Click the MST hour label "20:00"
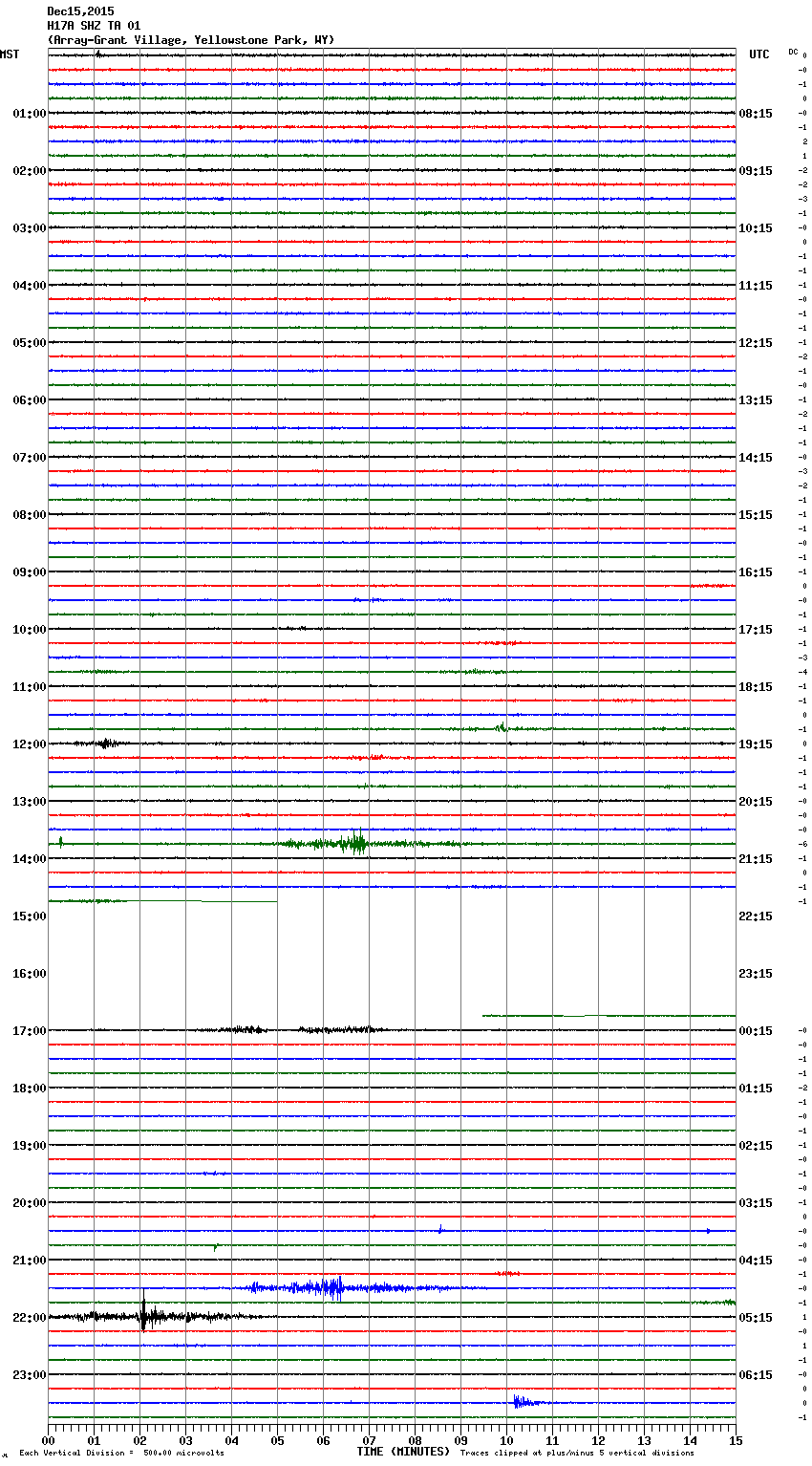This screenshot has width=812, height=1466. point(30,1203)
